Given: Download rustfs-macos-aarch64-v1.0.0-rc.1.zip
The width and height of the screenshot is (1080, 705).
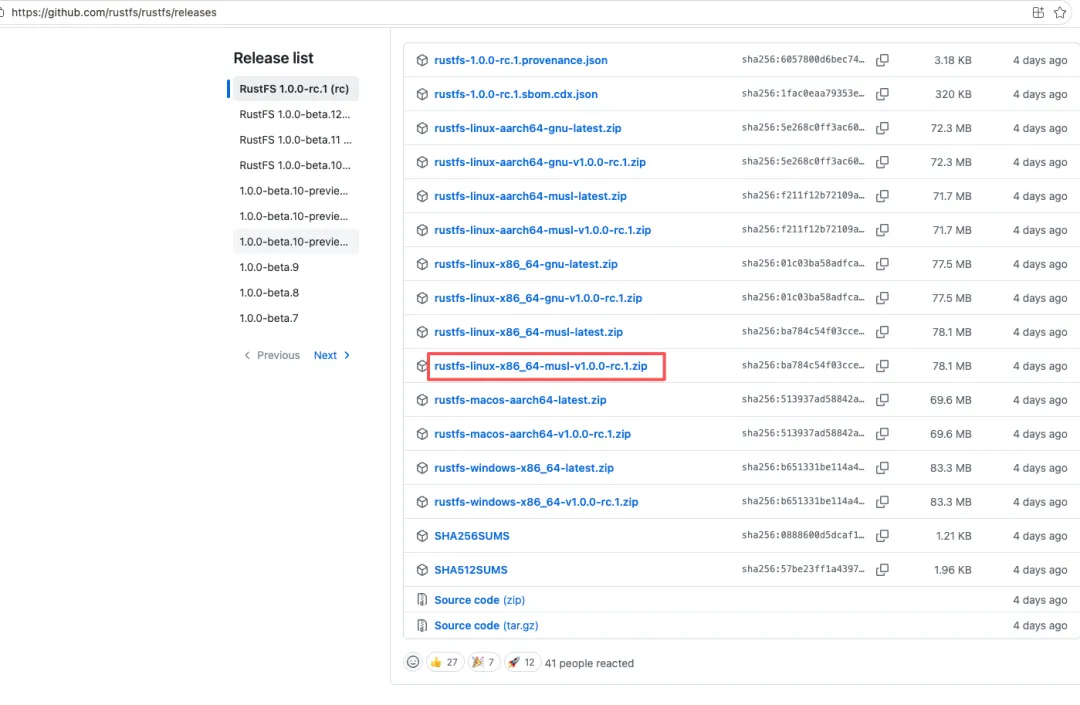Looking at the screenshot, I should click(532, 434).
